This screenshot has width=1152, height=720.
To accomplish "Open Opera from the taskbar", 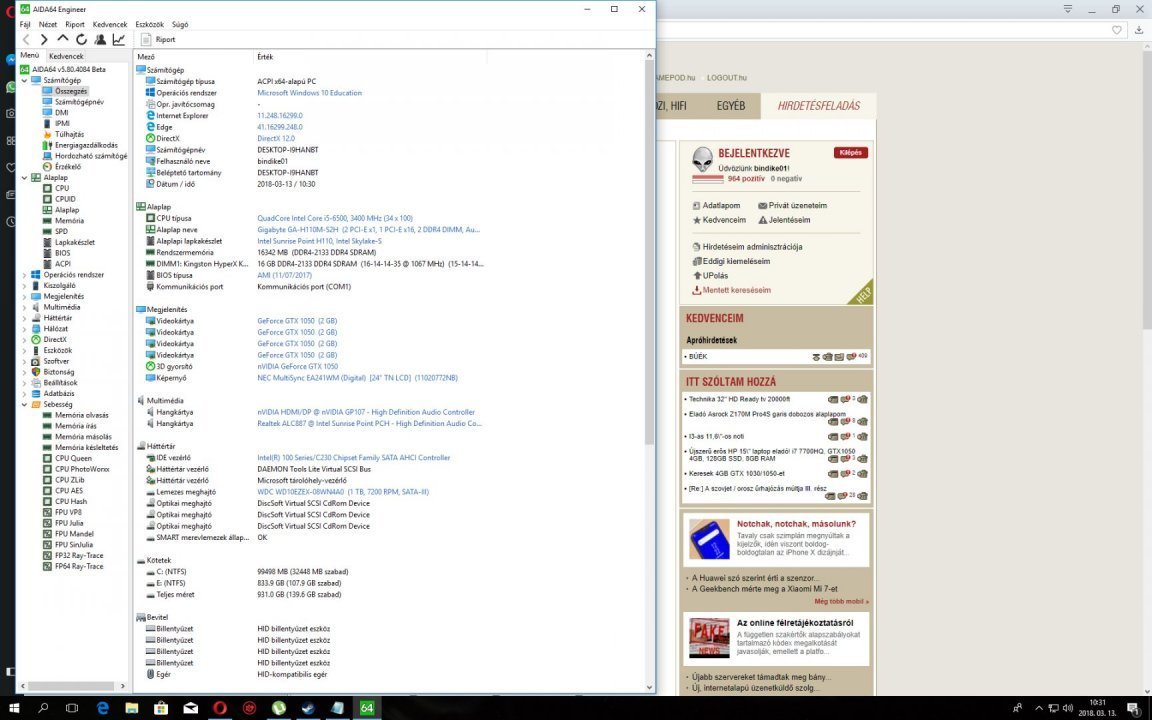I will [x=220, y=708].
